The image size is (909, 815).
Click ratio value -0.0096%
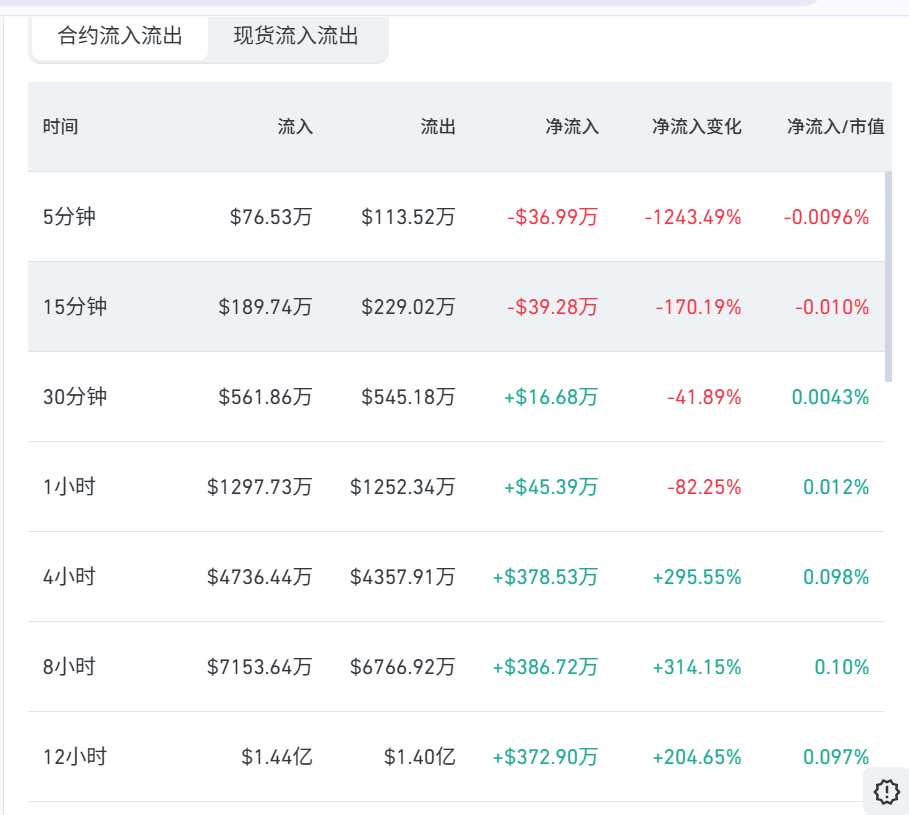(826, 217)
